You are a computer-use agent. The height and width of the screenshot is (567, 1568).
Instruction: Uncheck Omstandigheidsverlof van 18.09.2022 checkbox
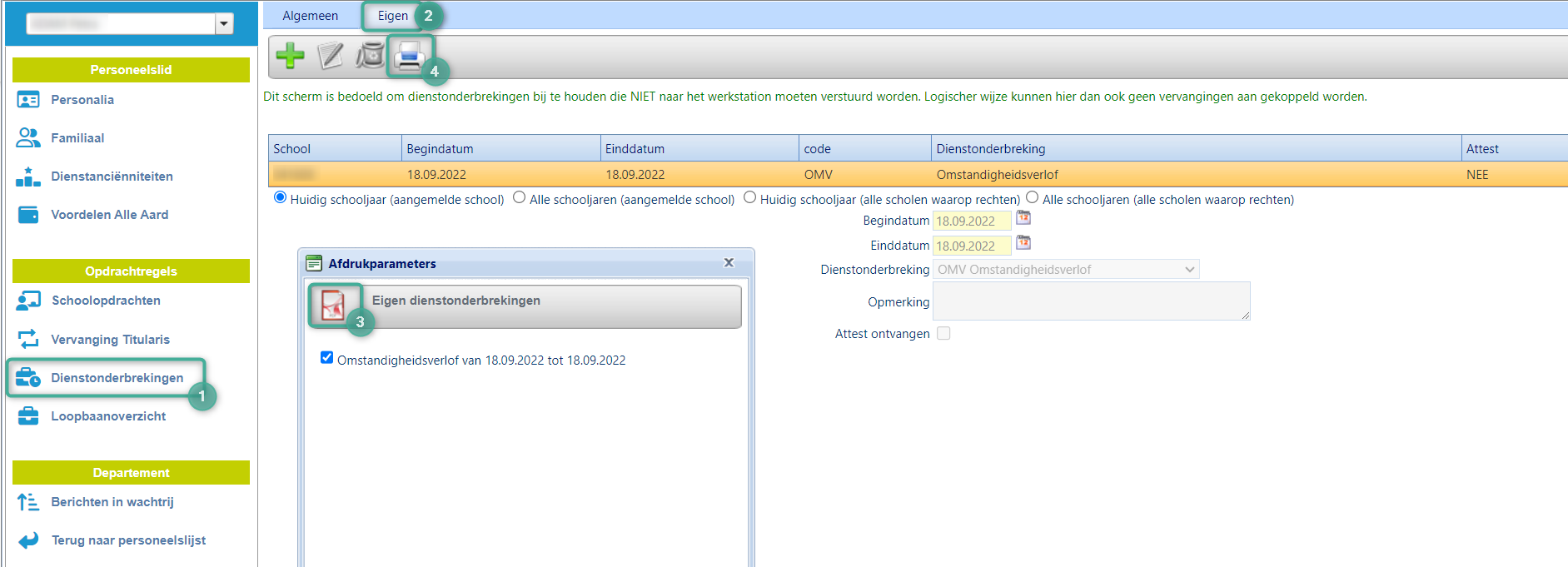point(326,358)
